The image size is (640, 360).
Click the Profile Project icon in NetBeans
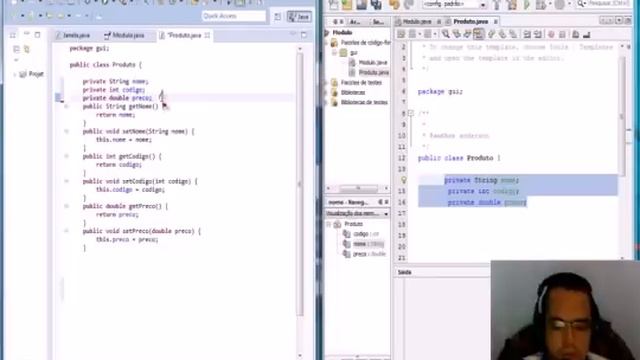pyautogui.click(x=560, y=5)
